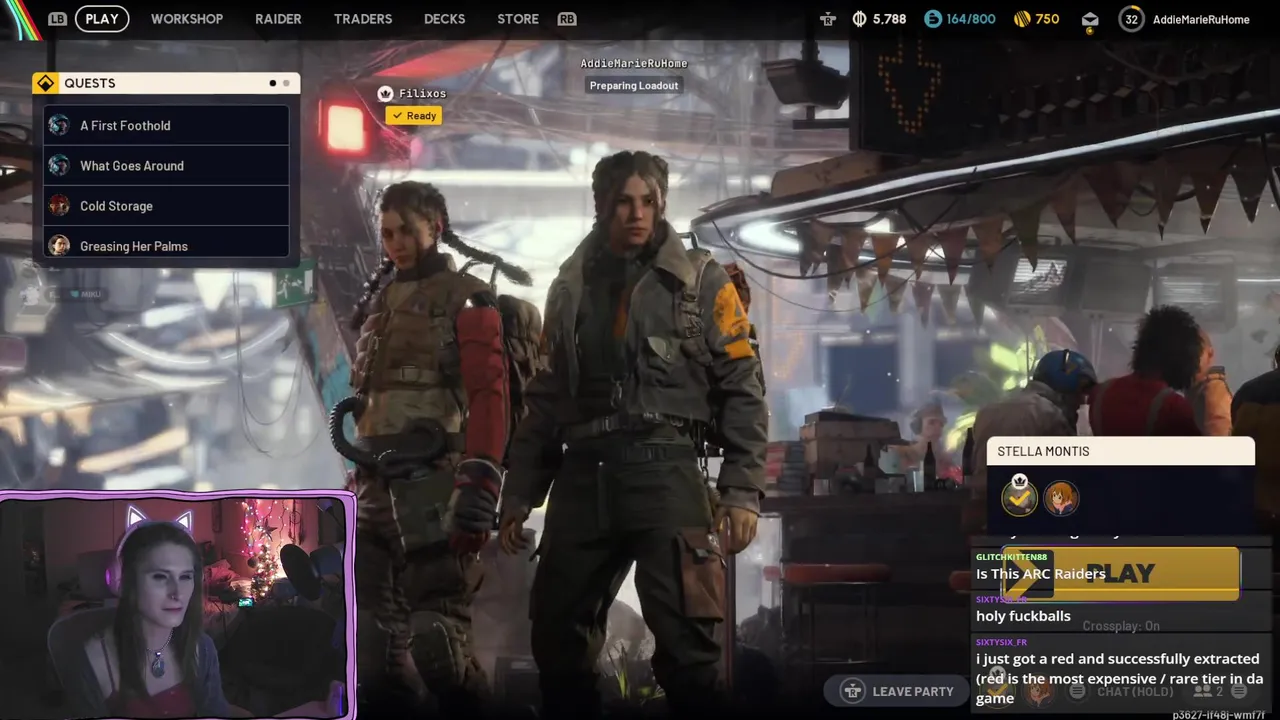Click the coin currency icon beside 5,788
The width and height of the screenshot is (1280, 720).
tap(859, 18)
